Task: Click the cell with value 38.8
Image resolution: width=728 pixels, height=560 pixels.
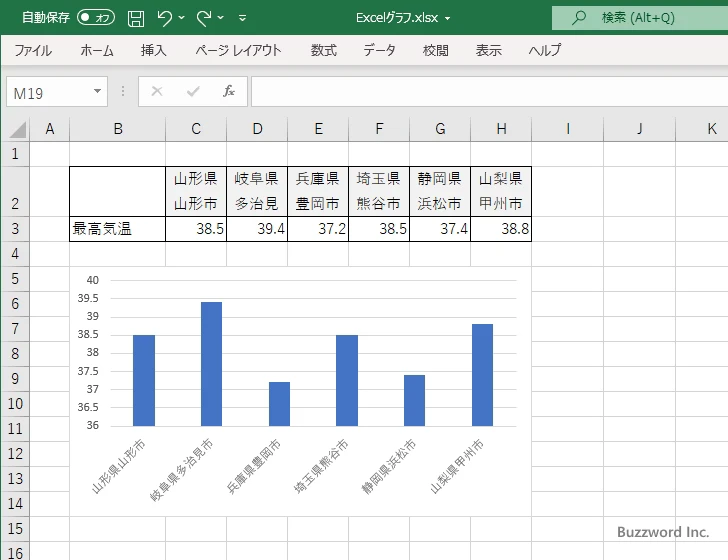Action: click(x=501, y=229)
